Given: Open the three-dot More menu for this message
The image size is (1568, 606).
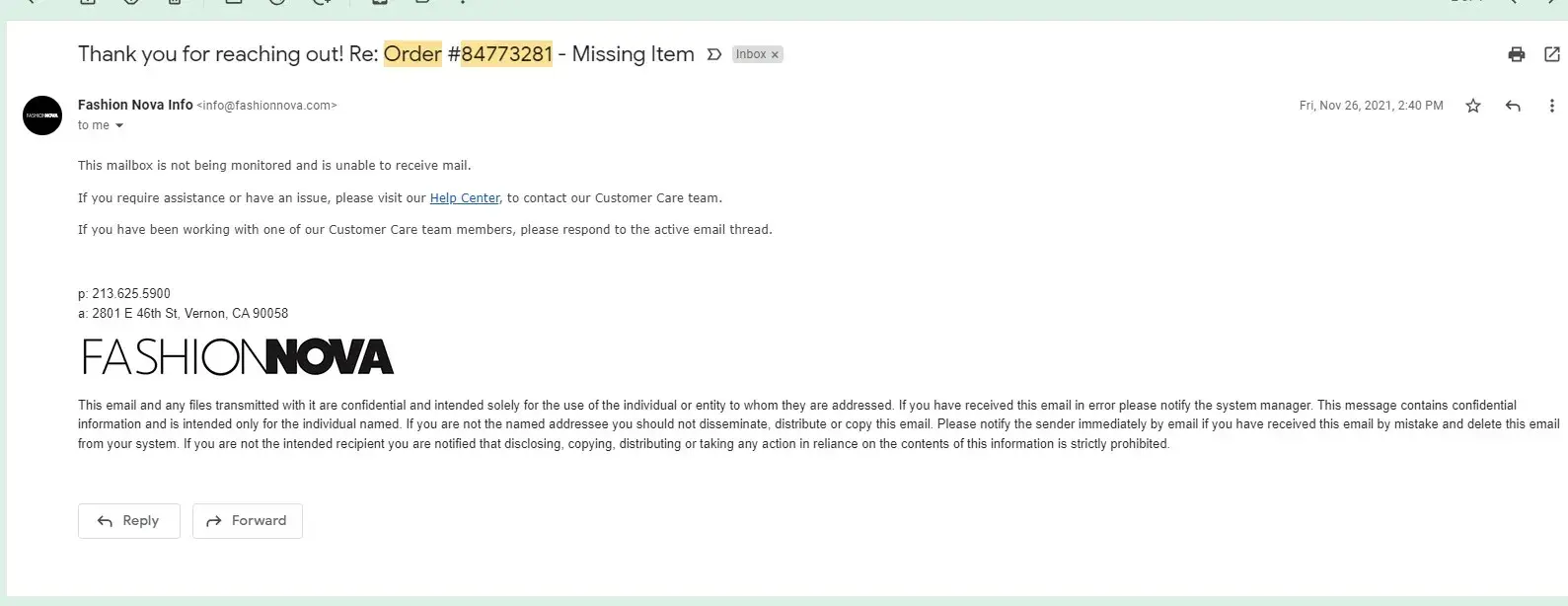Looking at the screenshot, I should coord(1551,106).
